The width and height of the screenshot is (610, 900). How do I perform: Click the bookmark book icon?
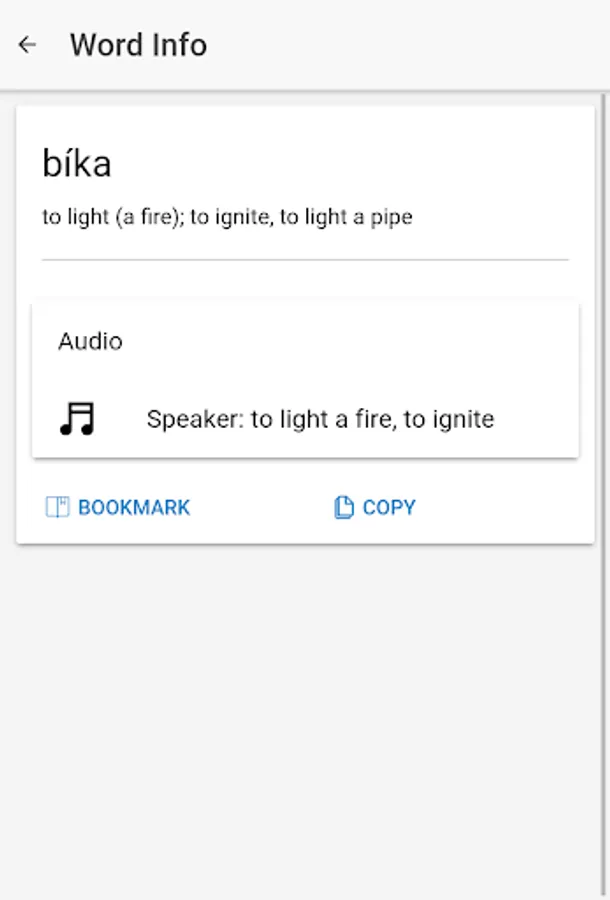point(57,507)
